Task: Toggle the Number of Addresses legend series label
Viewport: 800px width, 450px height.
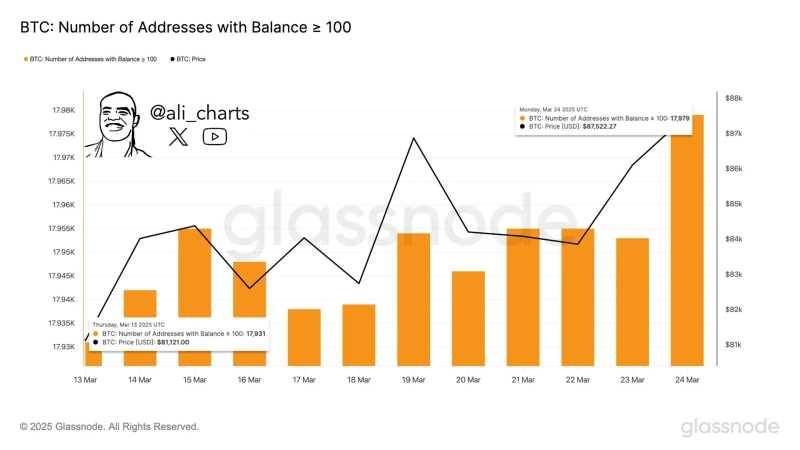Action: click(94, 59)
